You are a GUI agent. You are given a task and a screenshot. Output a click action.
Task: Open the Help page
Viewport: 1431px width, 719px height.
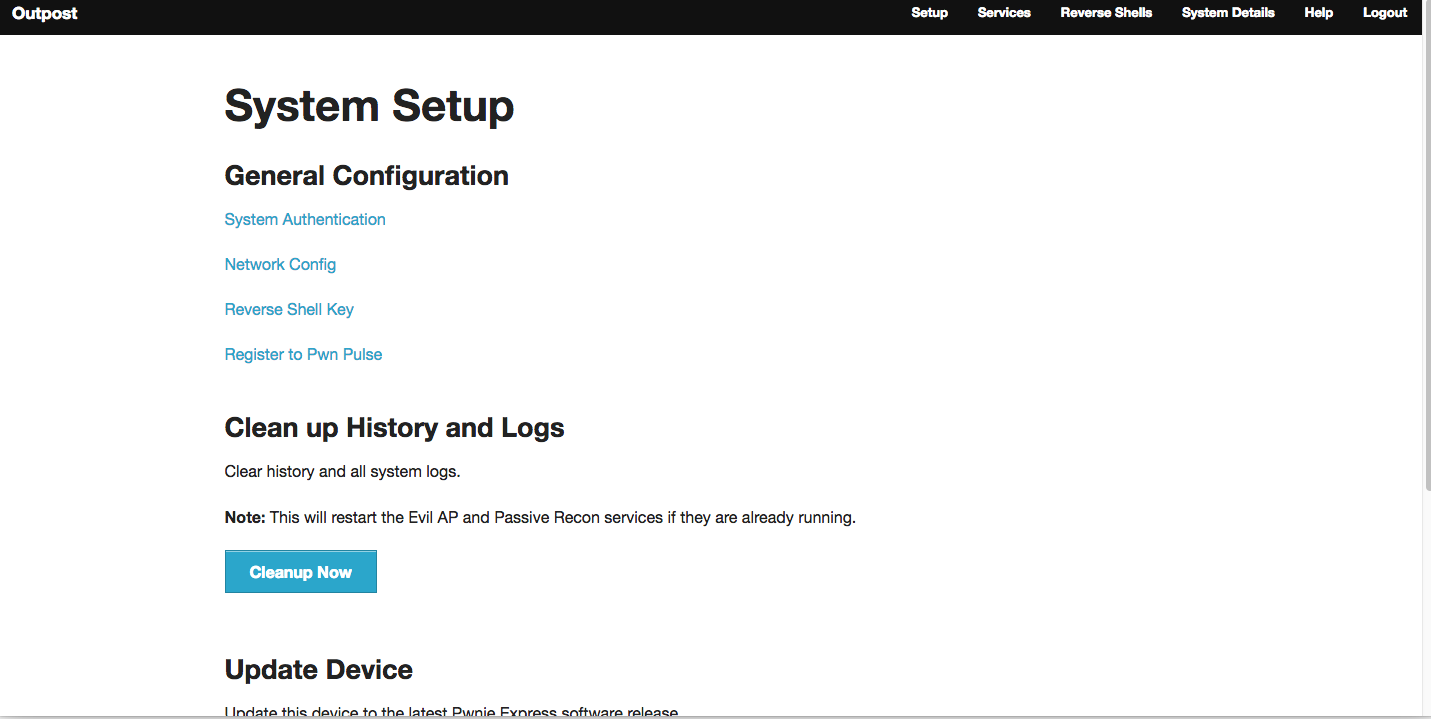[x=1318, y=13]
